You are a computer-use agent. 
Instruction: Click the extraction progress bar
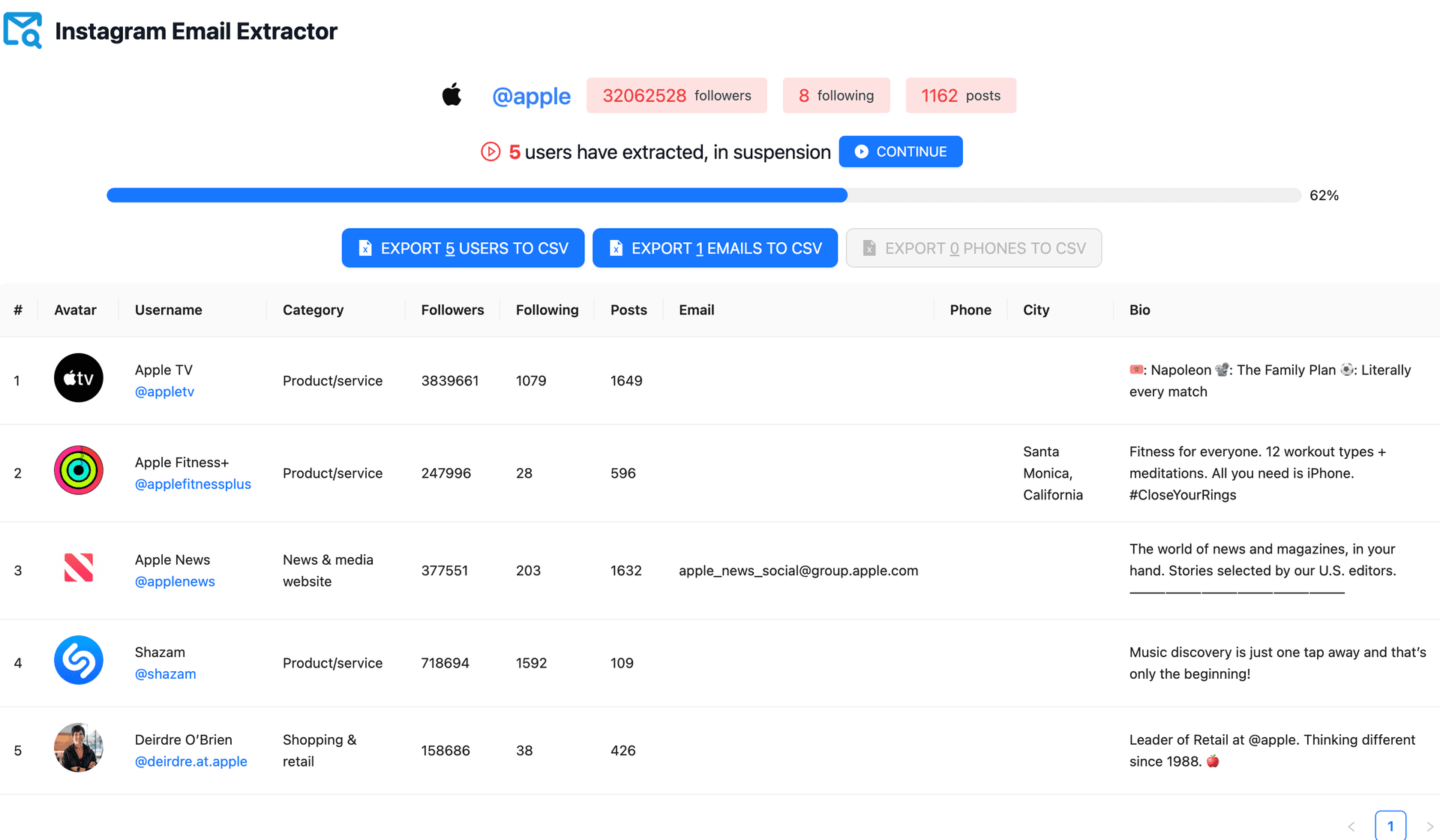(703, 195)
